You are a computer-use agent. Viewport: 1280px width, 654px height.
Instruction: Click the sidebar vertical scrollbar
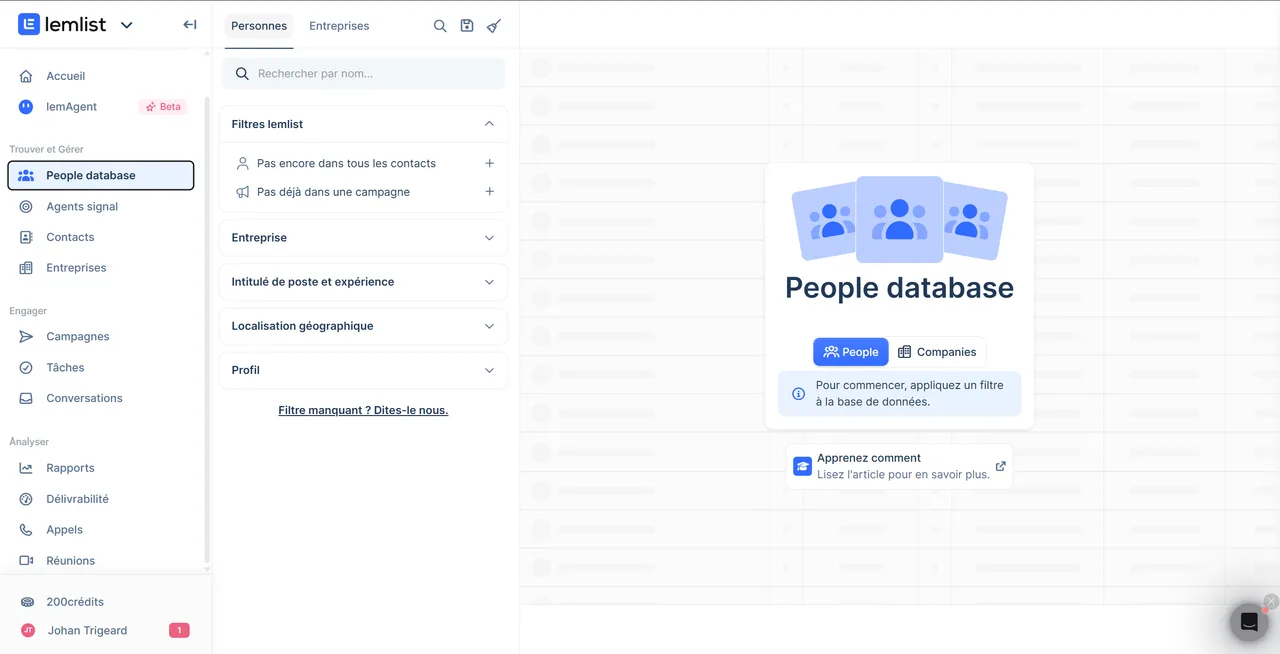[207, 330]
